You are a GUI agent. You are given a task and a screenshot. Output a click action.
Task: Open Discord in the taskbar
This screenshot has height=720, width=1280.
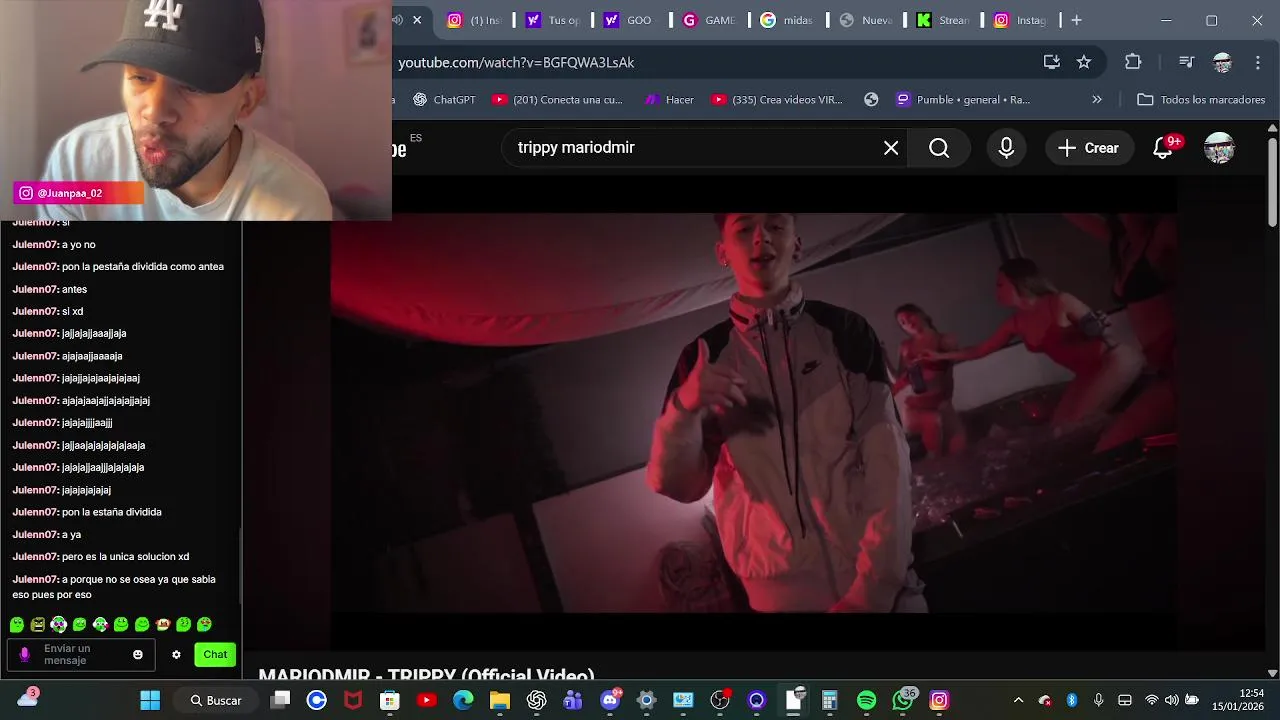[610, 700]
